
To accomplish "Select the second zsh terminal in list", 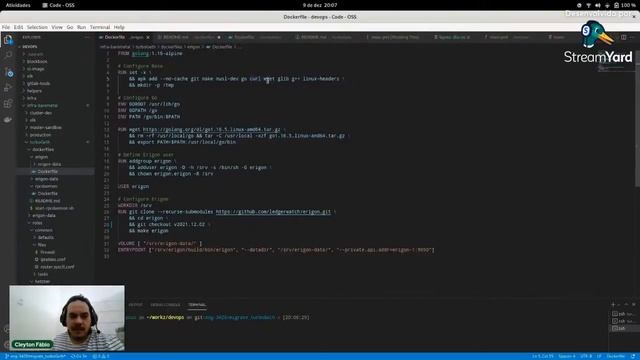I will 623,321.
